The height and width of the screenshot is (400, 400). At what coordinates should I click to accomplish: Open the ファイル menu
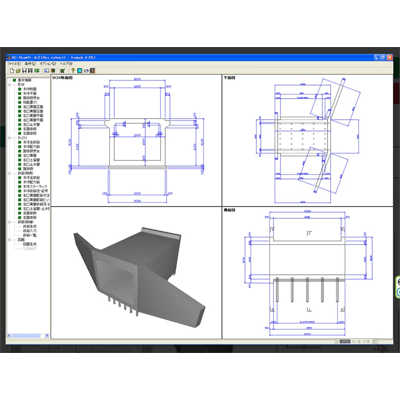click(x=14, y=64)
